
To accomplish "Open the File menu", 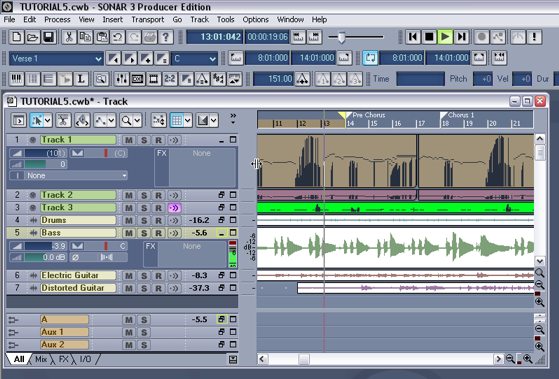I will [x=9, y=20].
